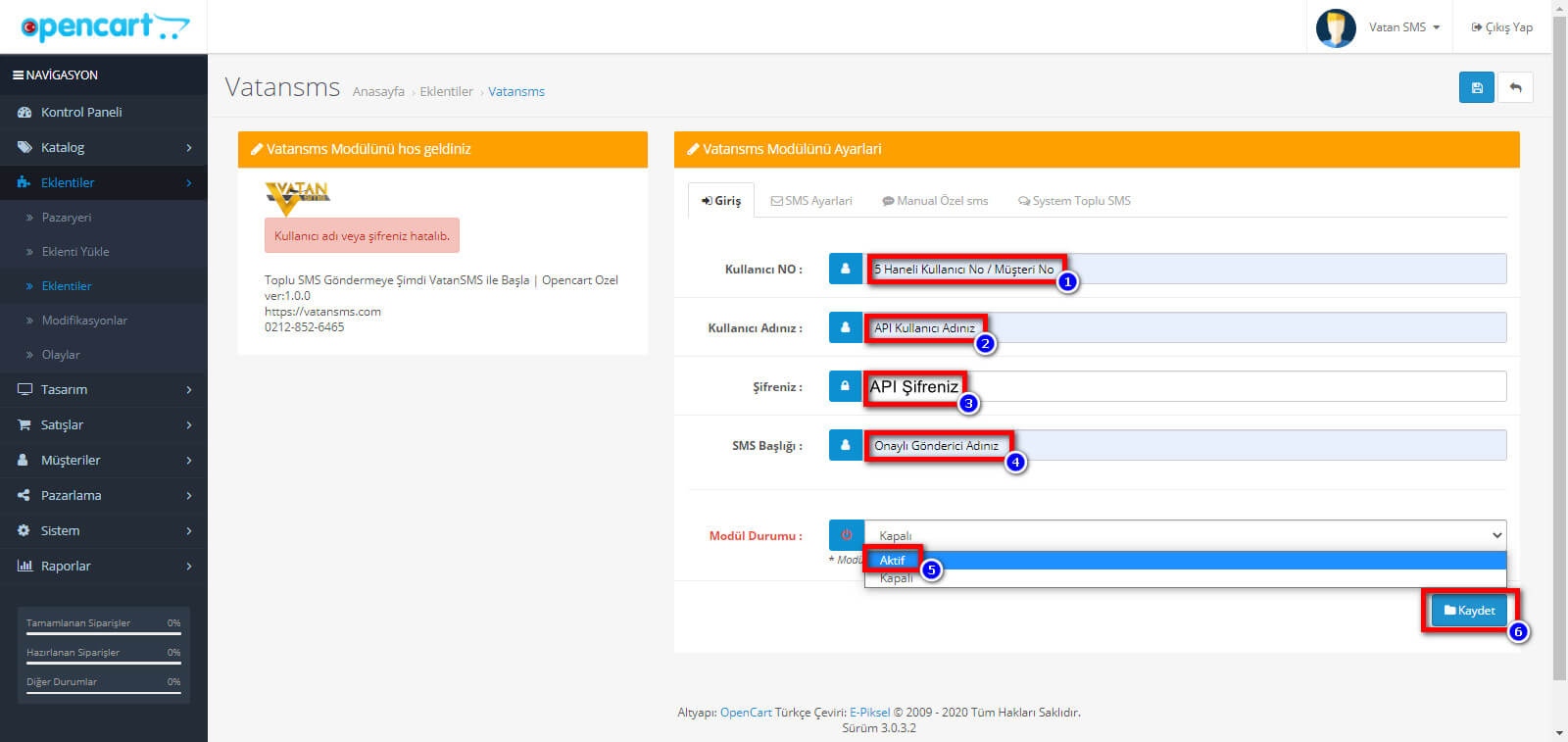Switch to Manual Özel sms tab
The width and height of the screenshot is (1568, 742).
pos(935,200)
